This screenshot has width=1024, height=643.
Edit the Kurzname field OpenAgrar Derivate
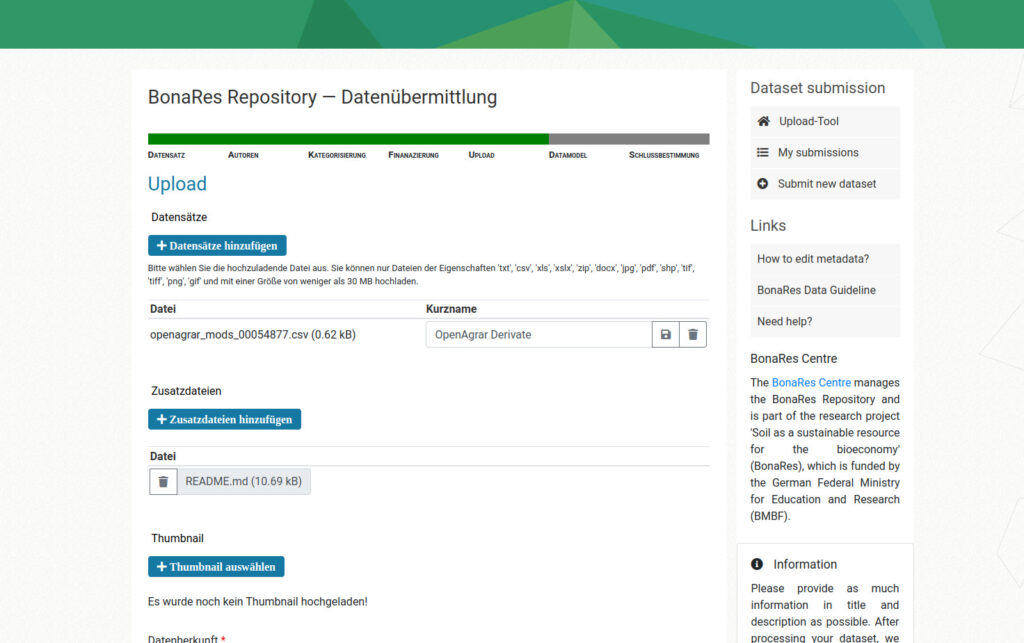539,334
